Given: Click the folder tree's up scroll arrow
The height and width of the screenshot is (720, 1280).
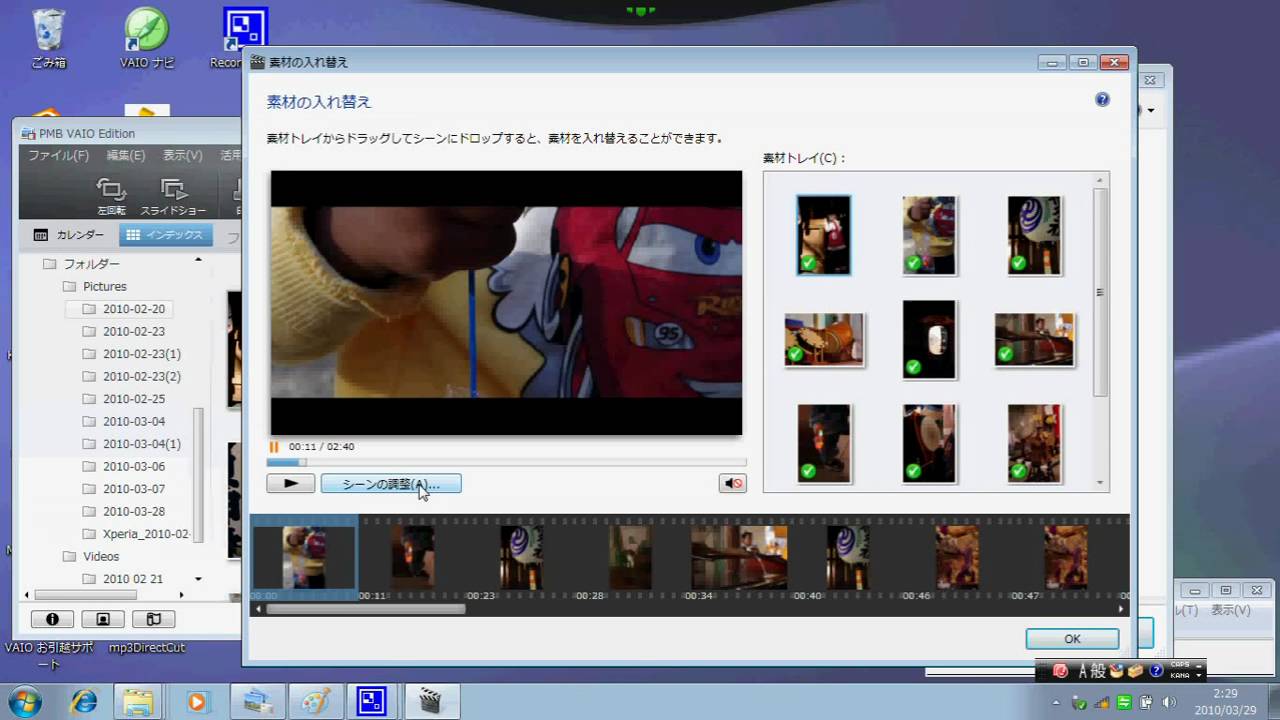Looking at the screenshot, I should 198,260.
